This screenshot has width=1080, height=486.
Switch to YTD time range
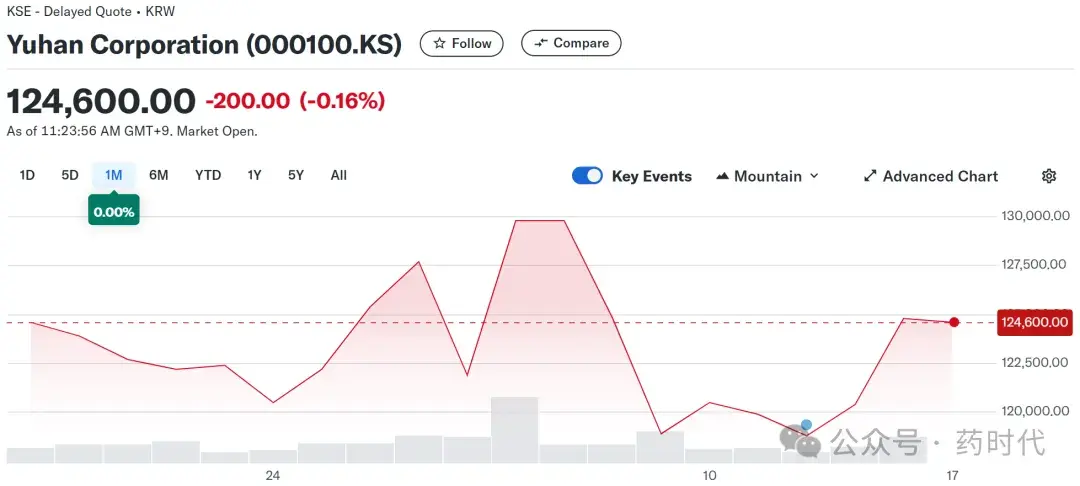[x=208, y=175]
